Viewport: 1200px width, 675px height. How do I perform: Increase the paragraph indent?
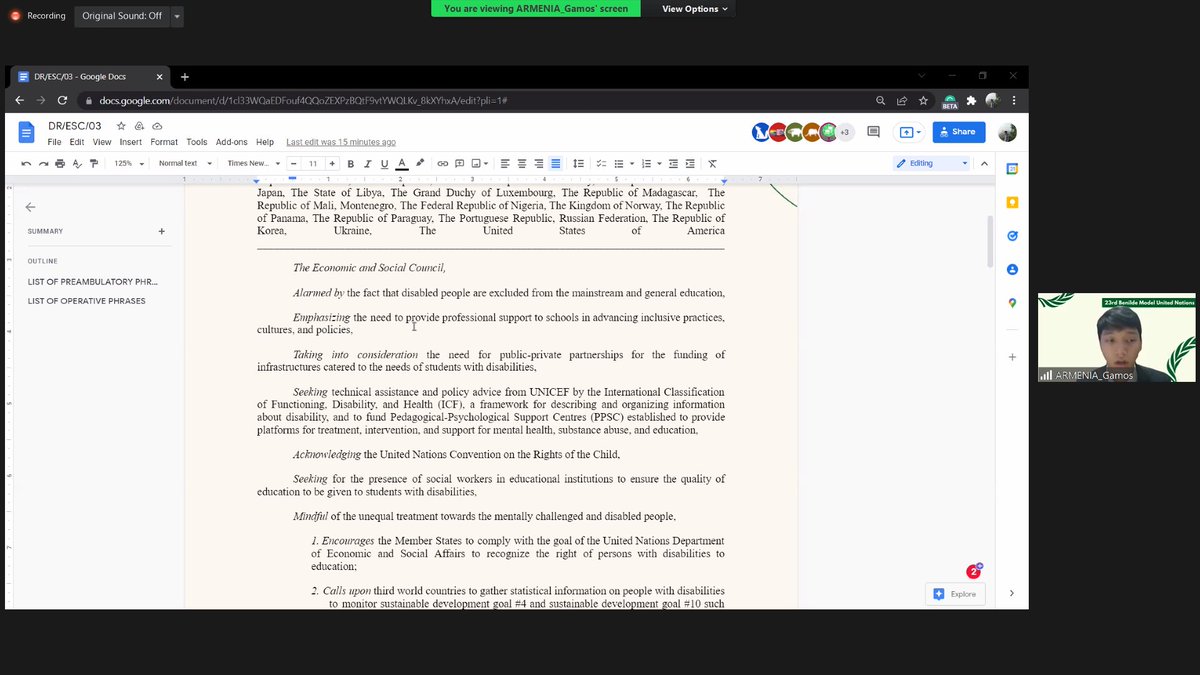tap(691, 163)
